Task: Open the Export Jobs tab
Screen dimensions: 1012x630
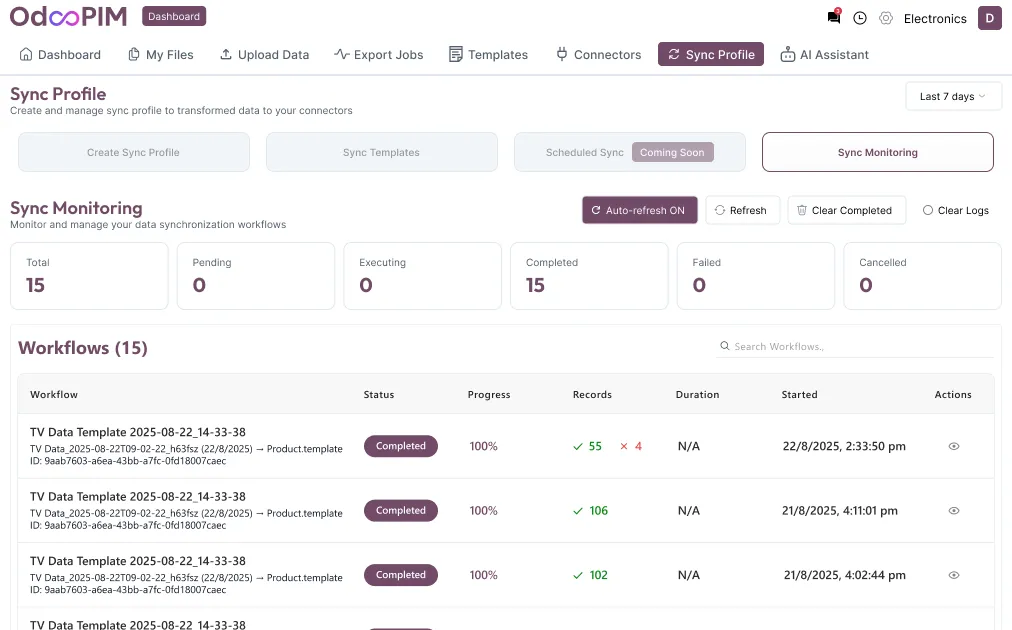Action: coord(378,54)
